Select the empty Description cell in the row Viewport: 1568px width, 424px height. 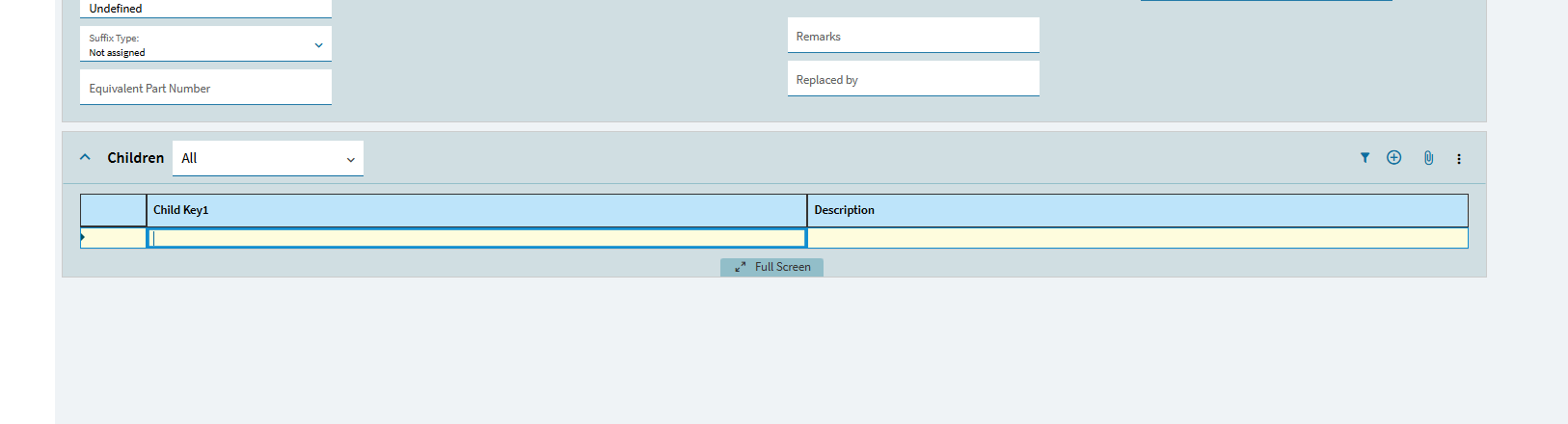[1138, 238]
